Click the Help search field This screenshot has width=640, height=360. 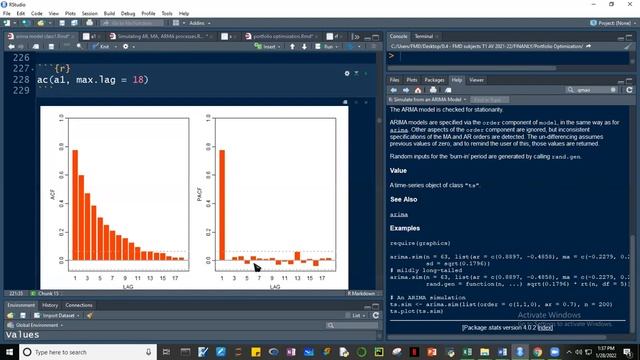(x=592, y=90)
